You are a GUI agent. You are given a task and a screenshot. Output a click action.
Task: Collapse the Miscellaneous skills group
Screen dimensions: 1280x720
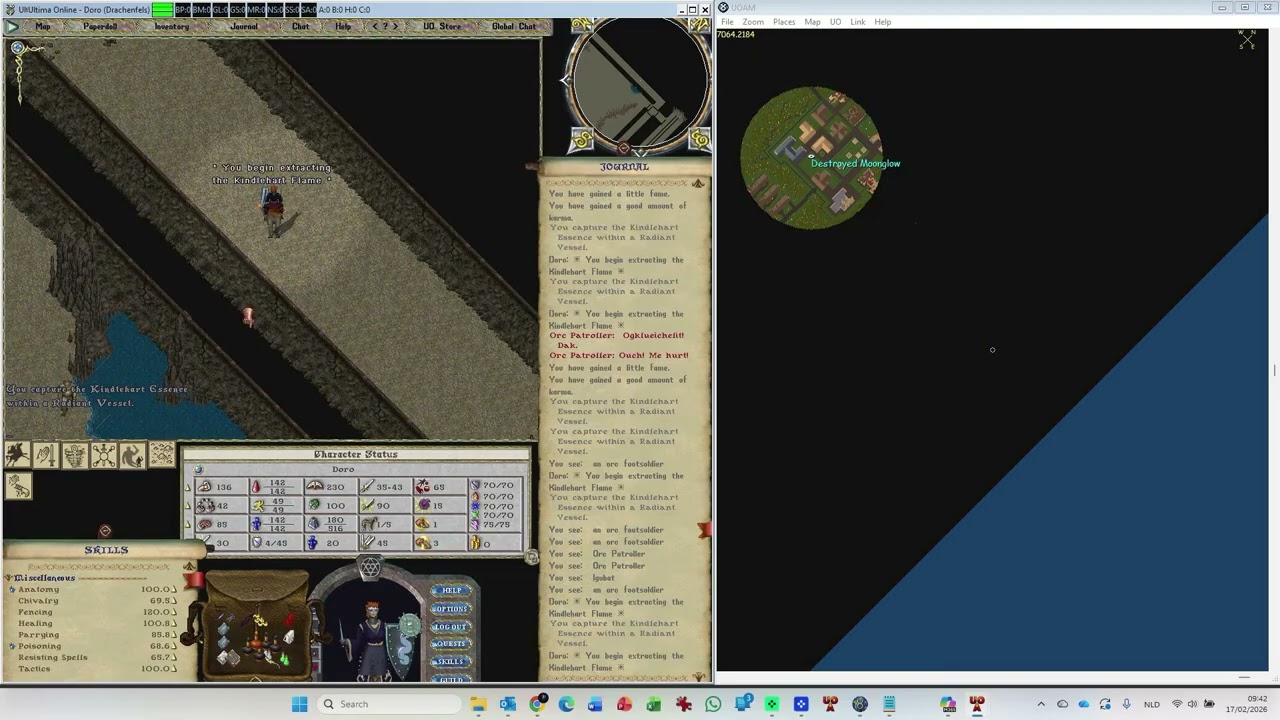(9, 578)
